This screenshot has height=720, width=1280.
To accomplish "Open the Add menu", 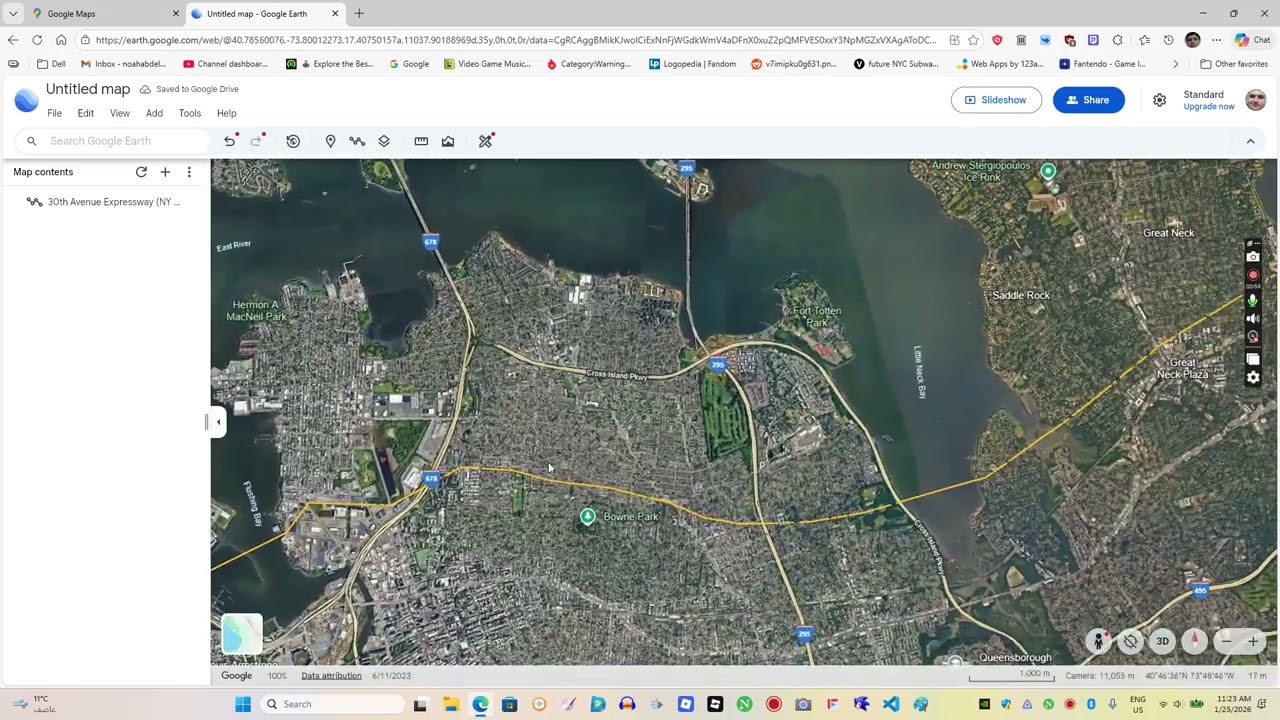I will point(154,113).
